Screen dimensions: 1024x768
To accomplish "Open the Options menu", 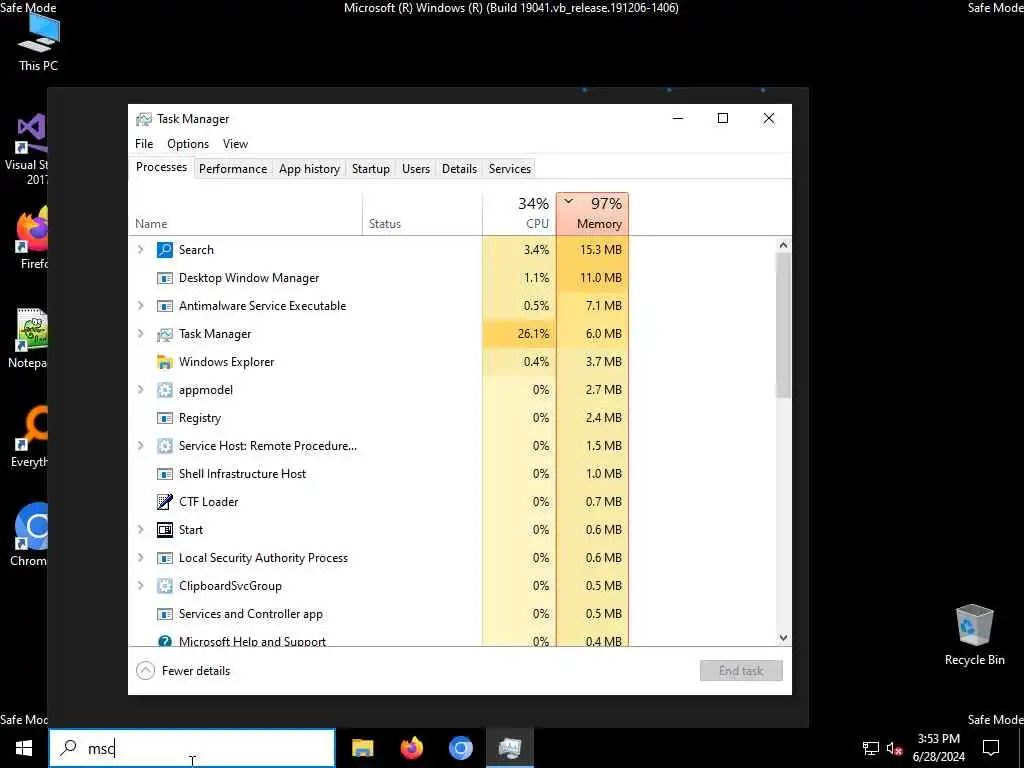I will point(188,144).
